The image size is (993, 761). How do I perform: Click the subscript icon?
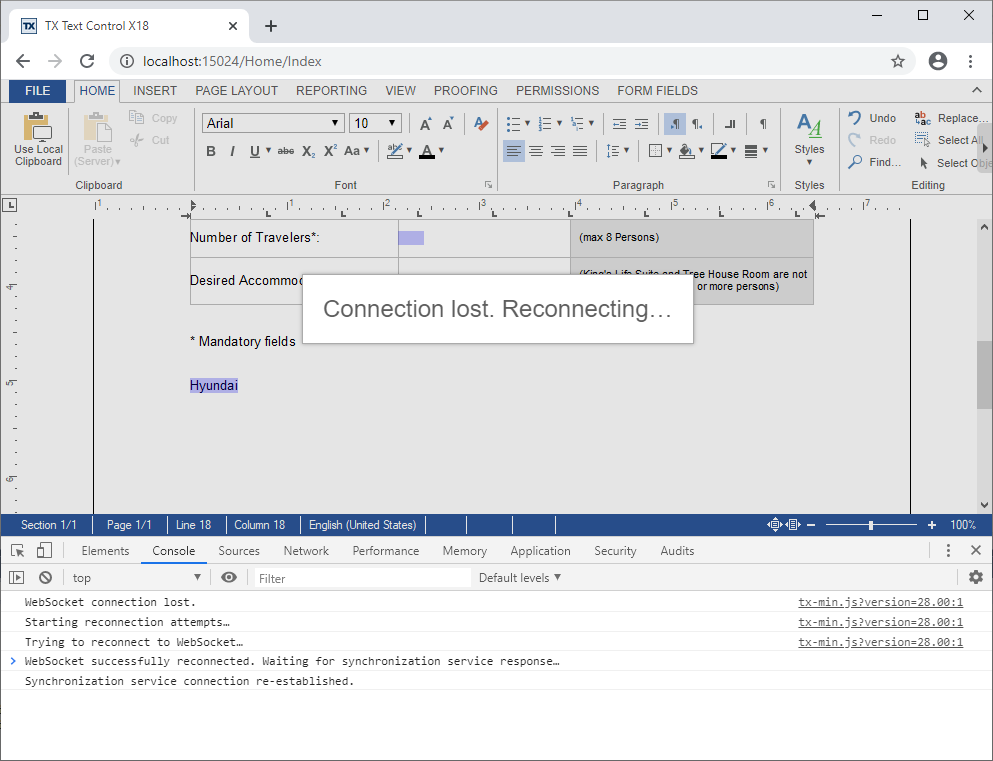[x=308, y=151]
